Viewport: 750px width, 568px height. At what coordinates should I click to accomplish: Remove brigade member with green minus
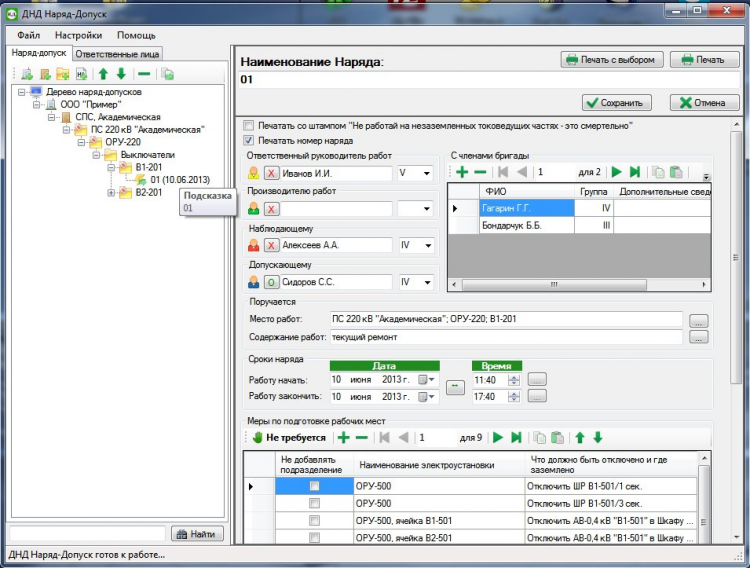(x=480, y=172)
